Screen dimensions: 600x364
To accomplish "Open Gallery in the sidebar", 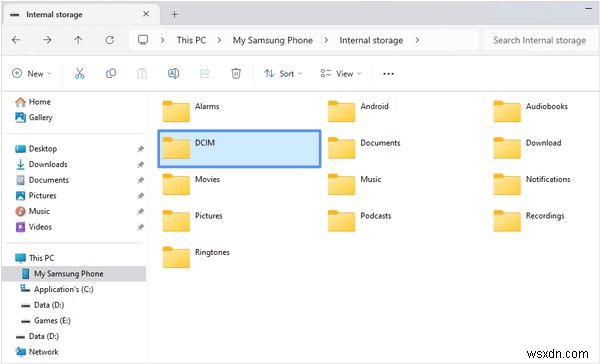I will (x=34, y=118).
